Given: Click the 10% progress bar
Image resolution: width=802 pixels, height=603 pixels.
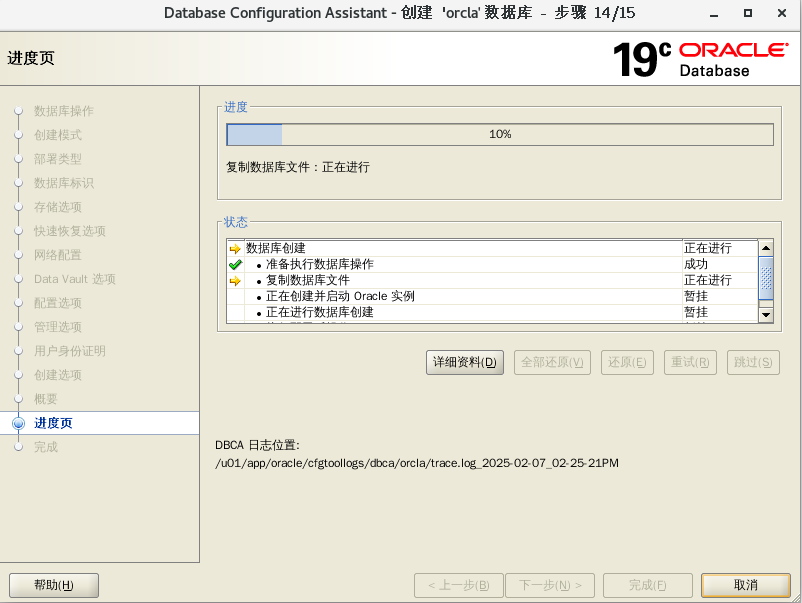Looking at the screenshot, I should [x=500, y=135].
